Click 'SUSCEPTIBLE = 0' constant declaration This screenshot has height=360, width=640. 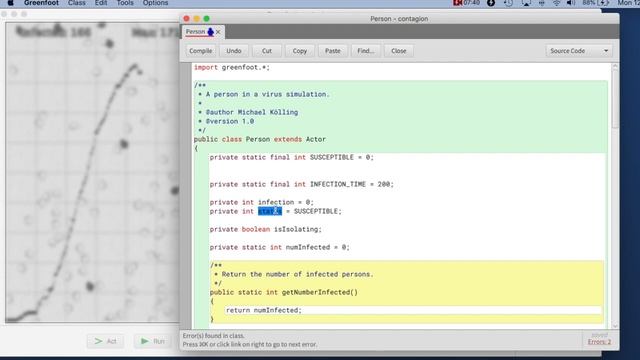coord(291,157)
